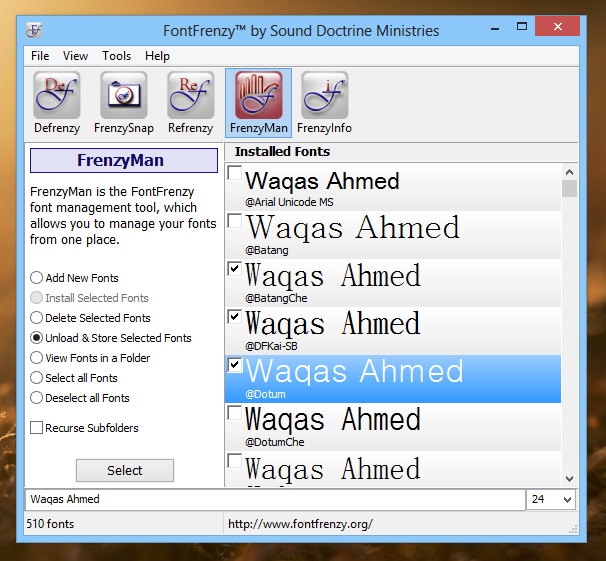The width and height of the screenshot is (606, 561).
Task: Check the @DotumChe font checkbox
Action: coord(235,413)
